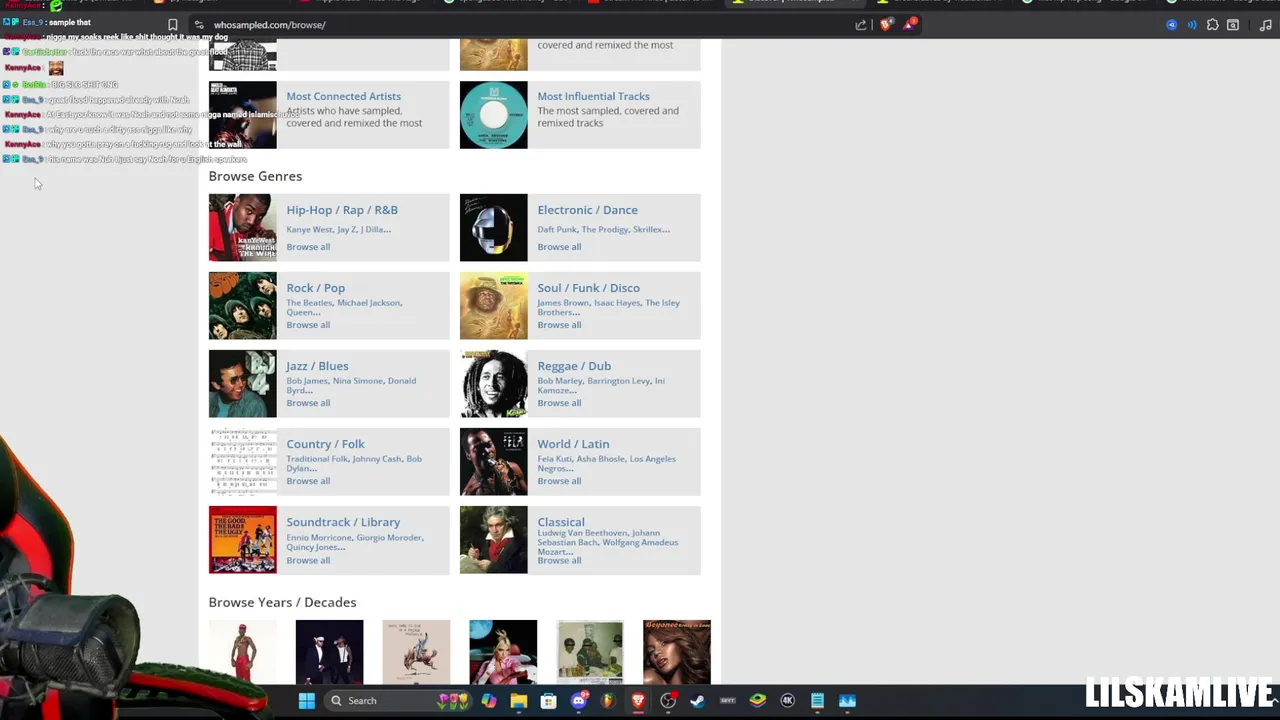Open the Windows Start menu
The image size is (1280, 720).
pos(307,701)
